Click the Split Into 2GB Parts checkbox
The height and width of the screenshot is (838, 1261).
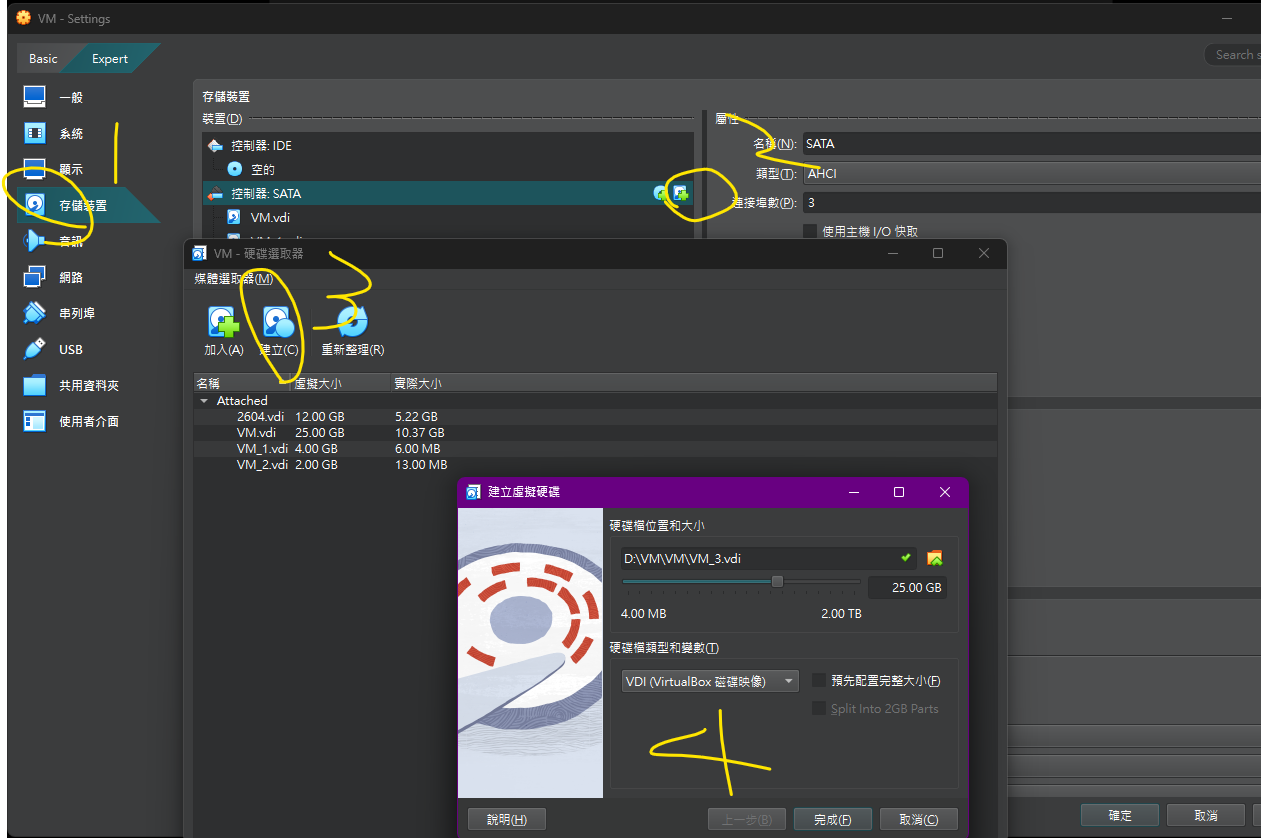click(819, 708)
